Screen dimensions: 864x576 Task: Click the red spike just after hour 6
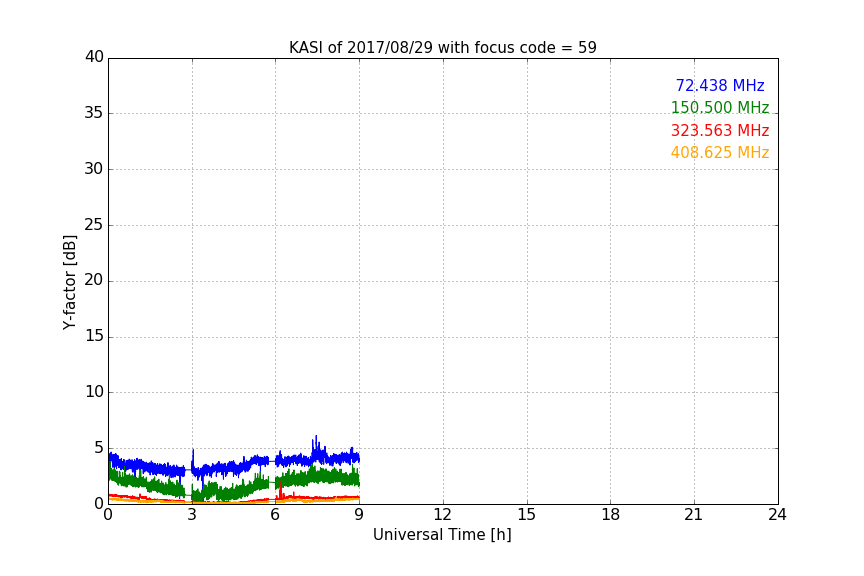tap(281, 489)
